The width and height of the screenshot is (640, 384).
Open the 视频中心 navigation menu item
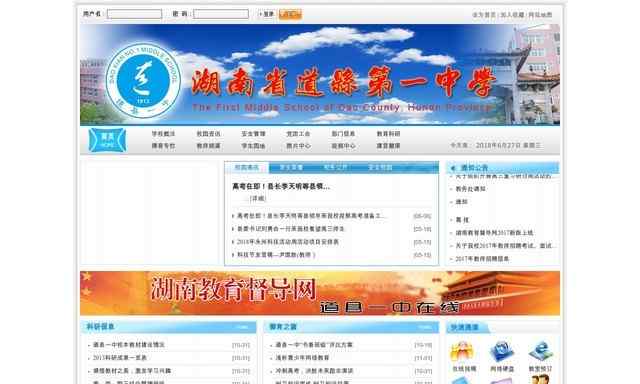coord(343,146)
